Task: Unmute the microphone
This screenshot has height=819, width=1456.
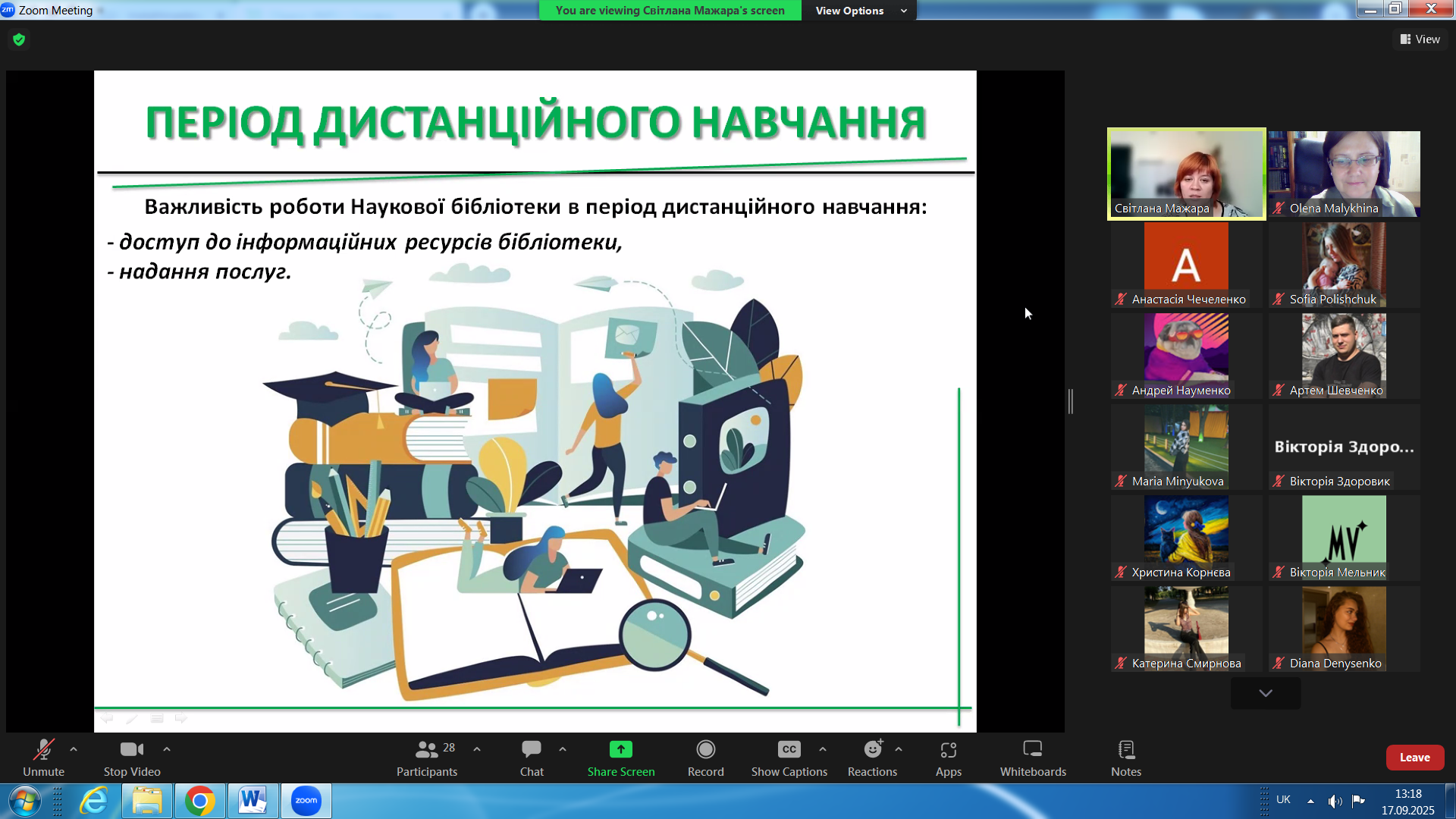Action: tap(43, 750)
